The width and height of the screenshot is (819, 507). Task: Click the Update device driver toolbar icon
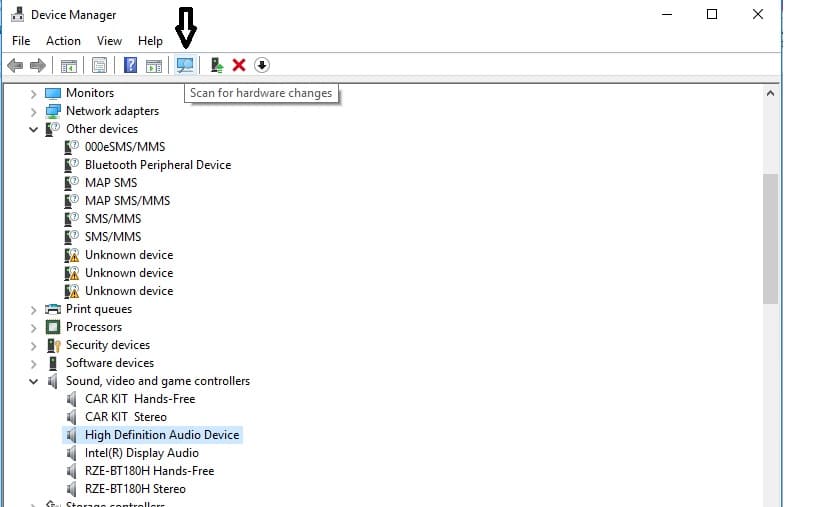[216, 65]
